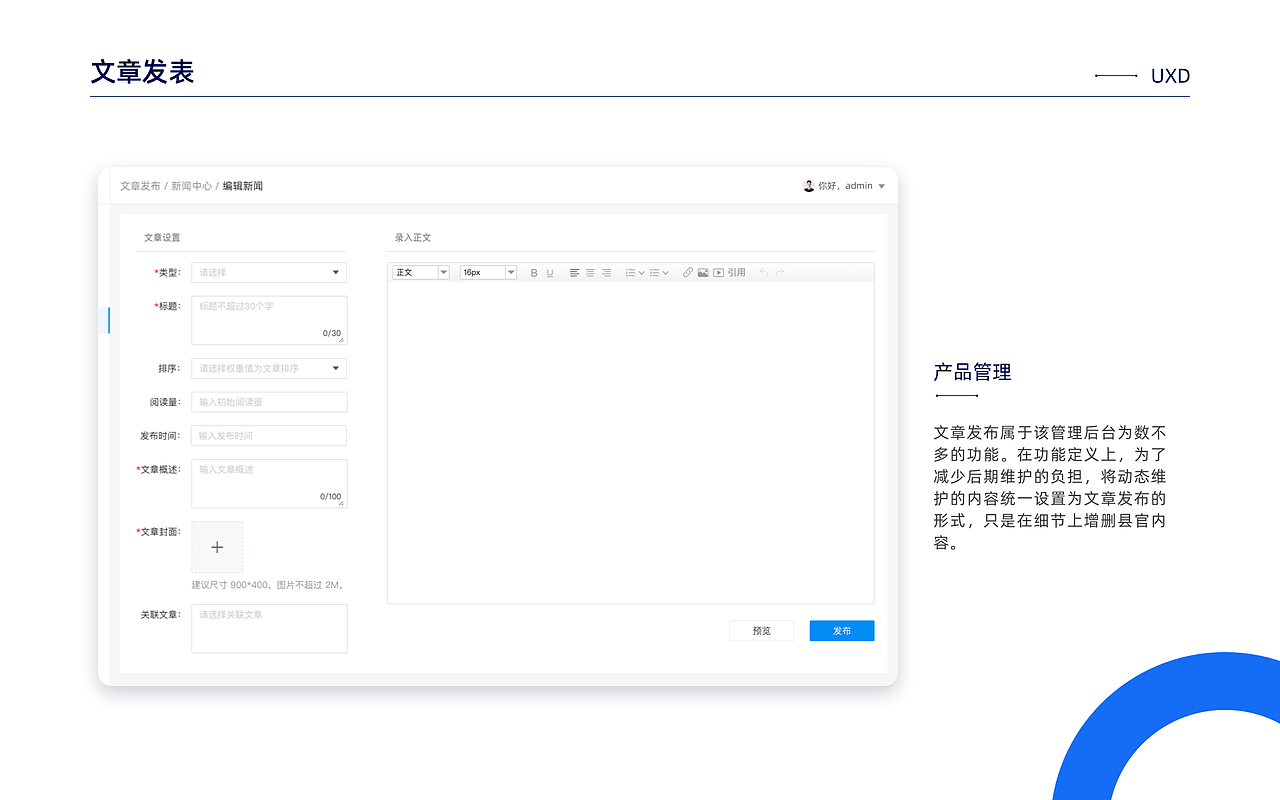The height and width of the screenshot is (800, 1280).
Task: Redo the last editor action
Action: click(x=780, y=273)
